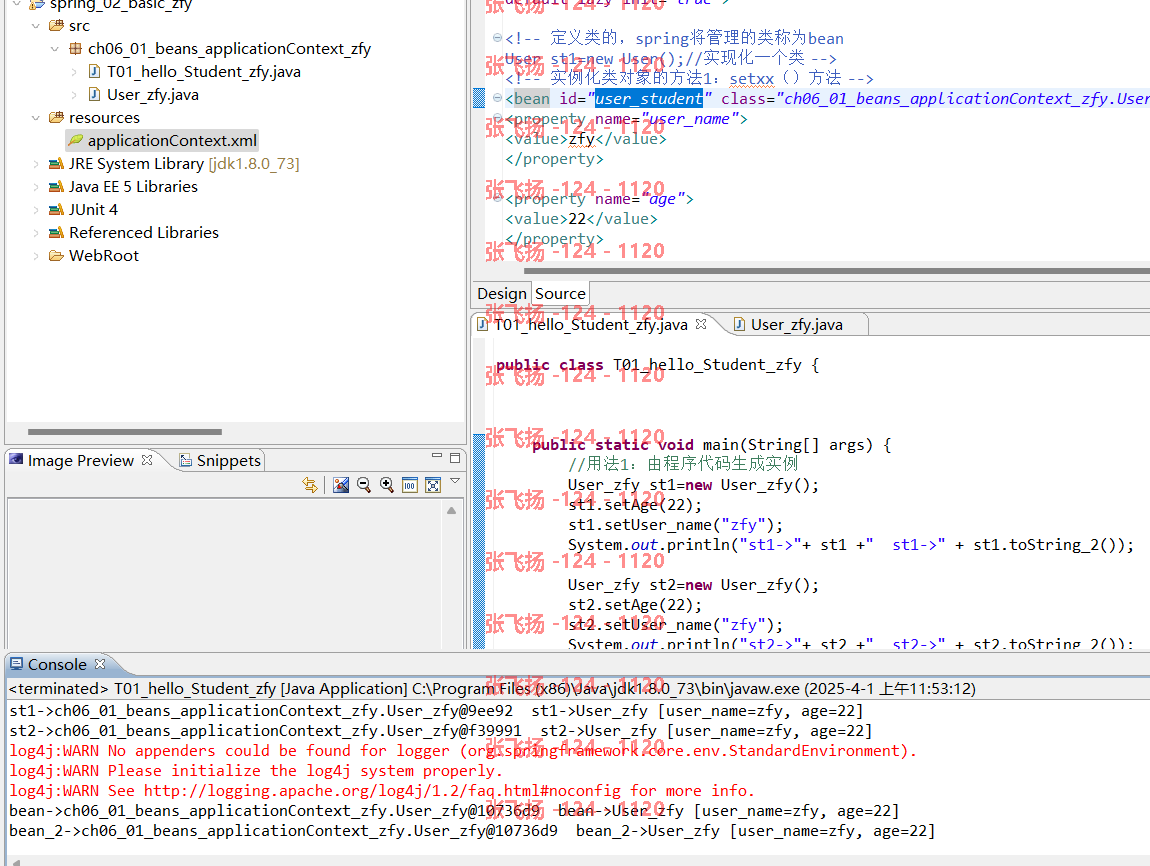The width and height of the screenshot is (1150, 866).
Task: Close the Console view tab
Action: pyautogui.click(x=100, y=664)
